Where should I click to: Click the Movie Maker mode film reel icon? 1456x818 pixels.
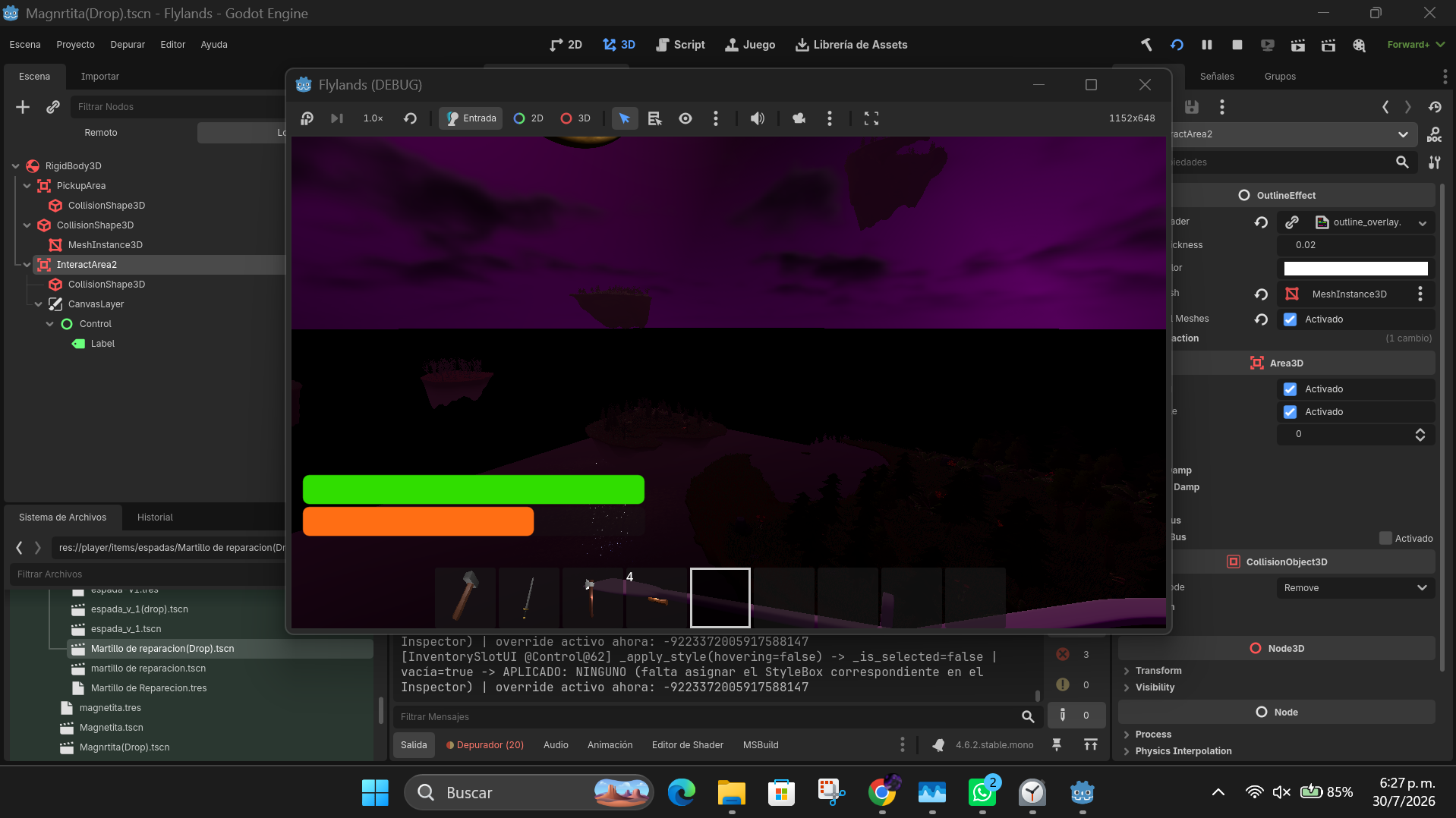pos(1359,45)
